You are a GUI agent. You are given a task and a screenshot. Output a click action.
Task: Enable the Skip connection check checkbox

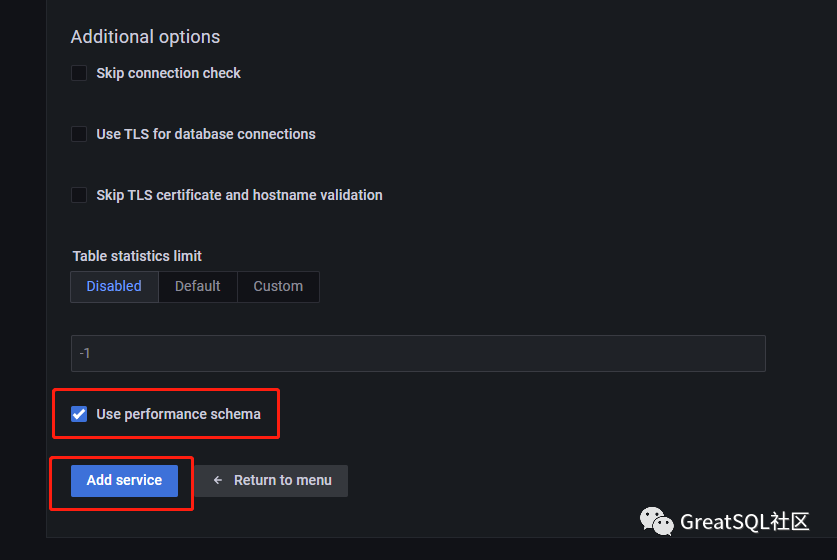79,73
